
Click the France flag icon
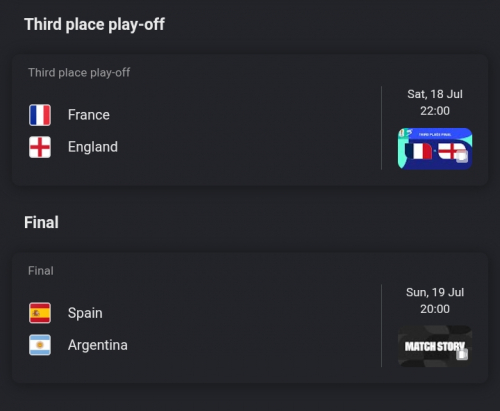point(40,115)
